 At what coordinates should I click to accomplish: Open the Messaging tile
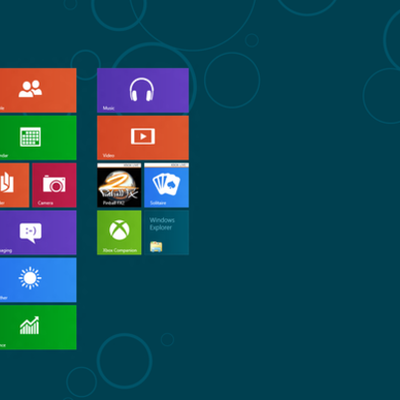point(38,232)
